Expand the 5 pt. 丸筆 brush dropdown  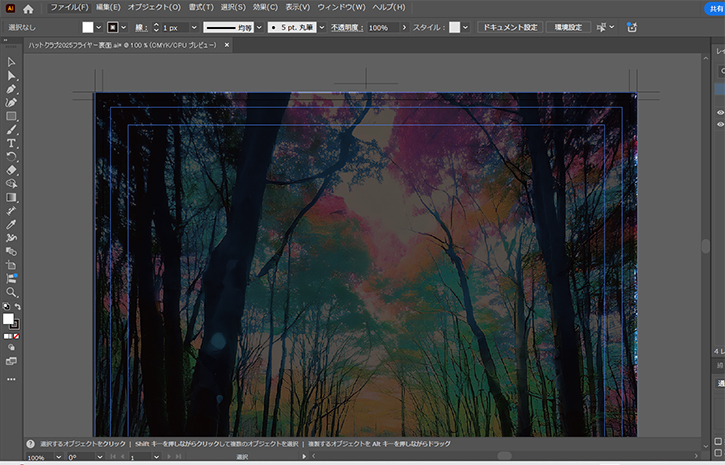tap(322, 27)
